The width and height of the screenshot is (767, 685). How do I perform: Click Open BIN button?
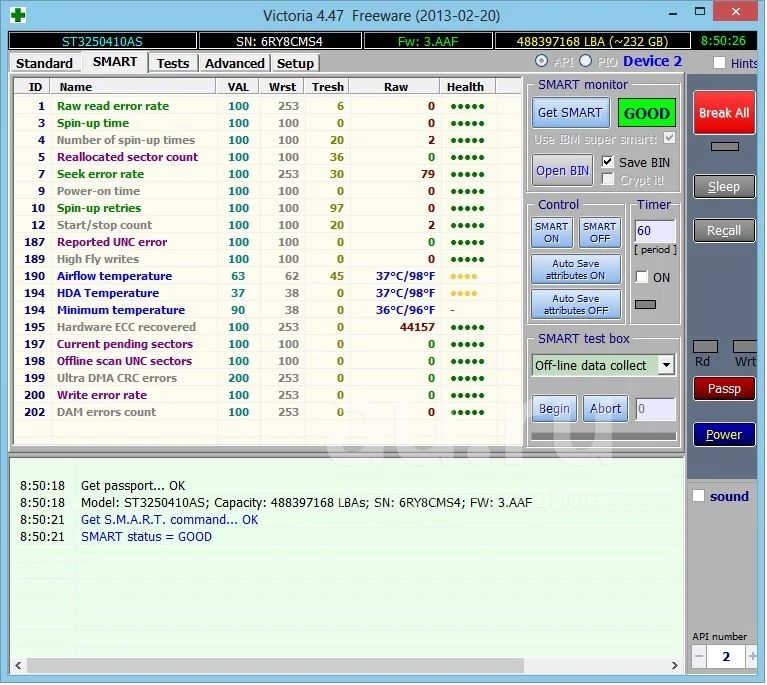(562, 170)
